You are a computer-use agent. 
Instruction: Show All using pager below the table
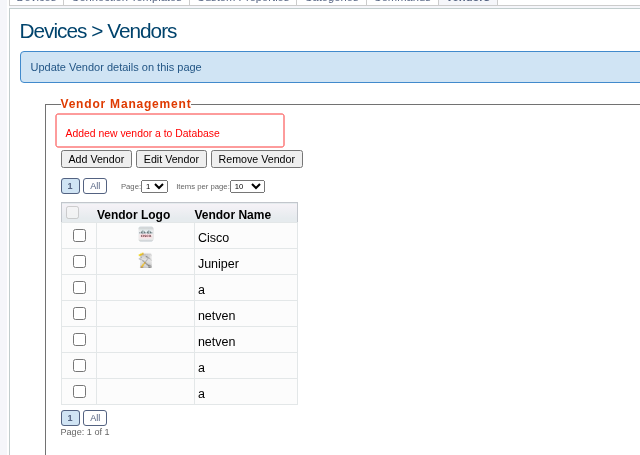(x=95, y=418)
